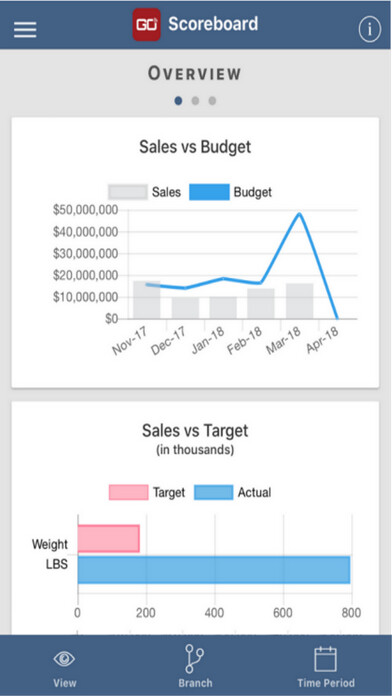Tap the Branch fork icon
The width and height of the screenshot is (392, 696).
point(194,659)
